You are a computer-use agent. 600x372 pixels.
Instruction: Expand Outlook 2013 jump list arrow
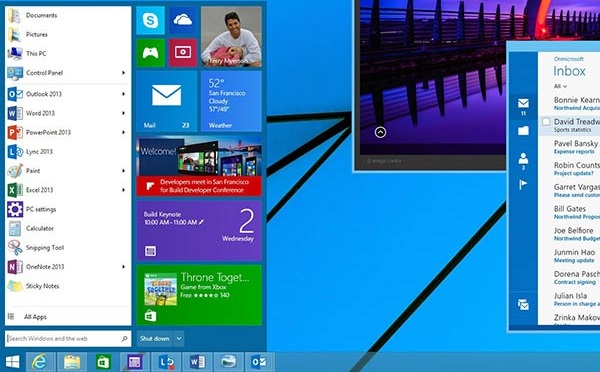tap(123, 94)
